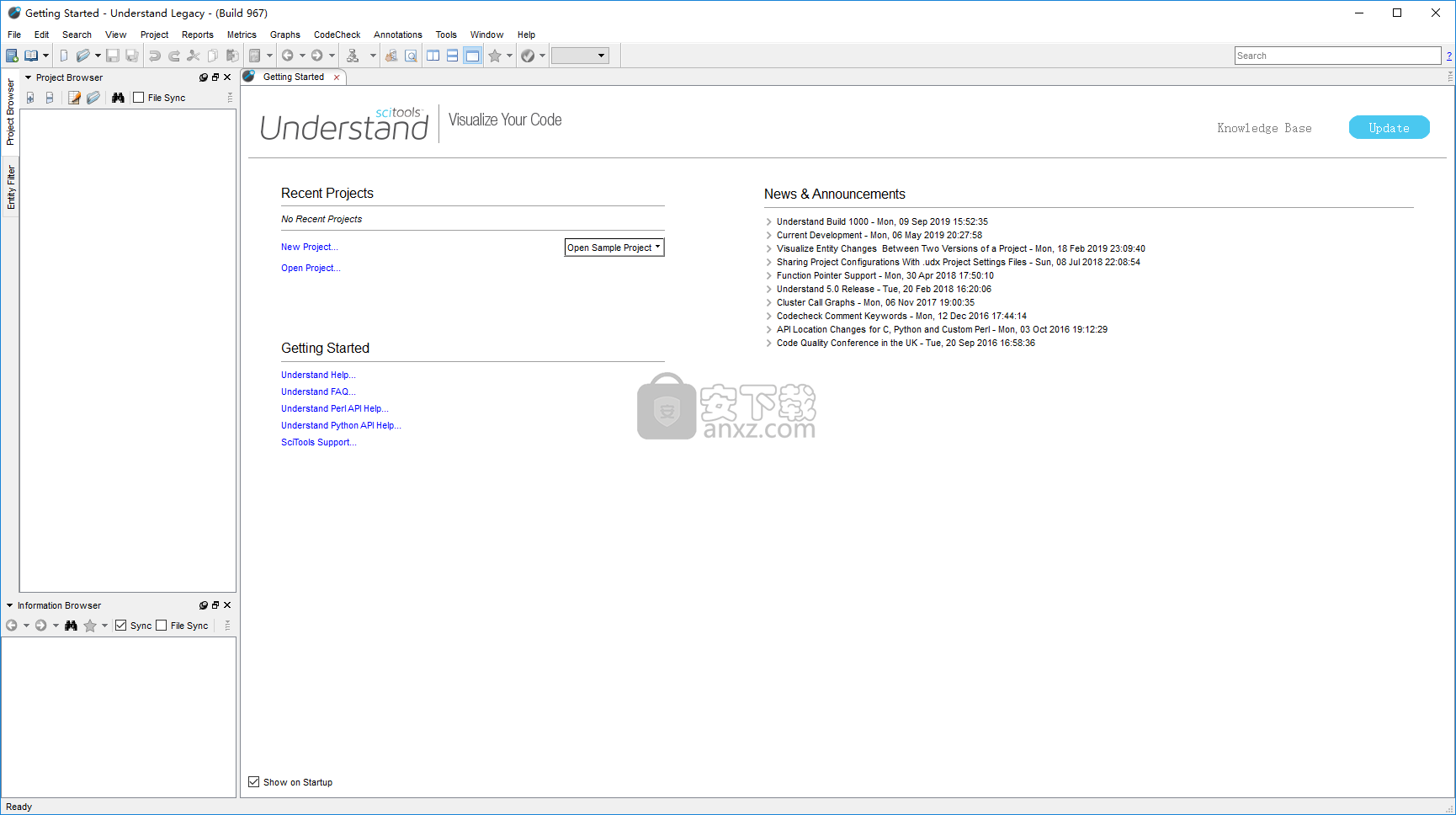Expand the Favorites star dropdown arrow
Image resolution: width=1456 pixels, height=815 pixels.
pos(509,56)
